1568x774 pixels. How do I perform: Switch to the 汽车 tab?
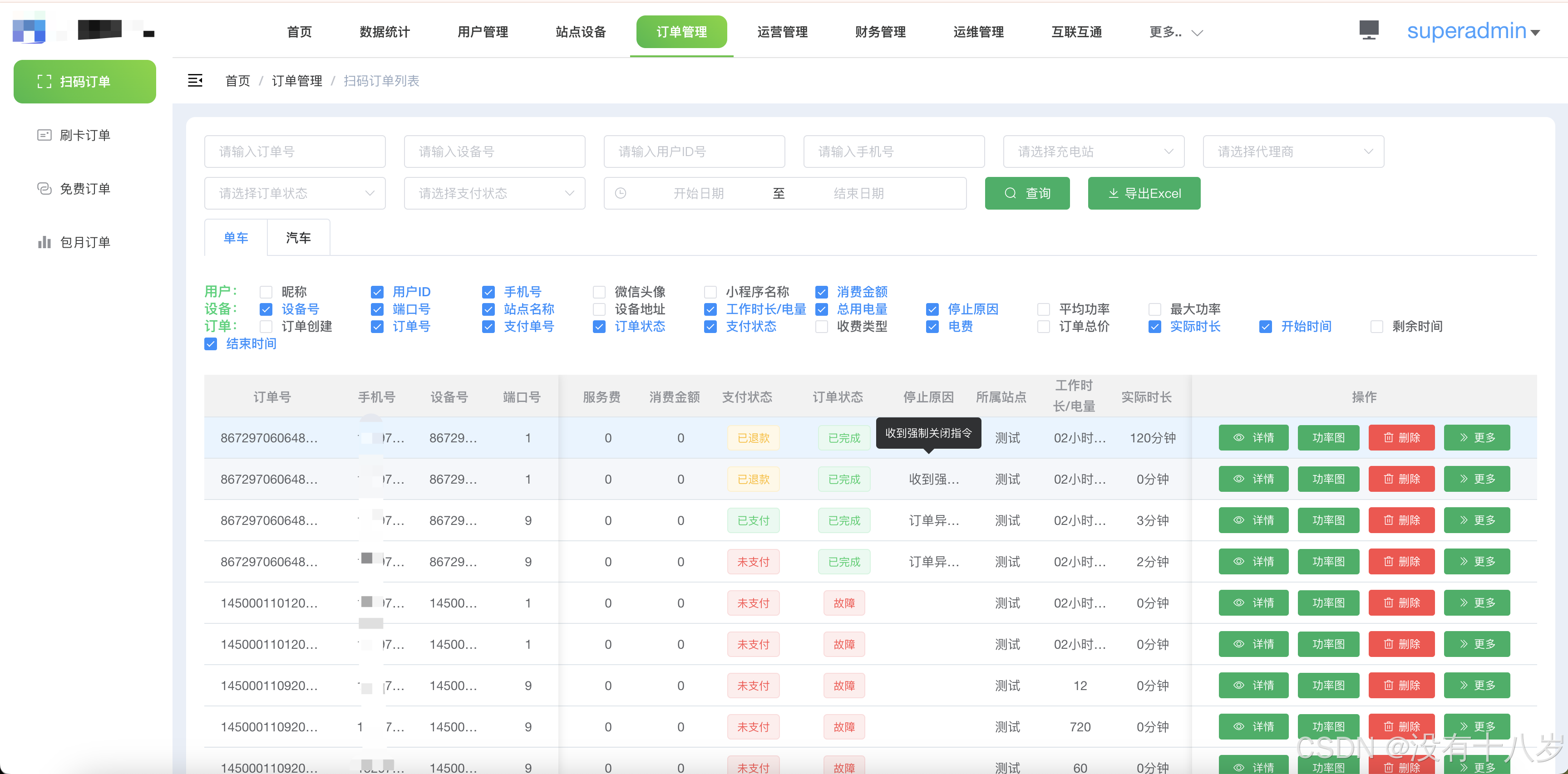coord(298,237)
